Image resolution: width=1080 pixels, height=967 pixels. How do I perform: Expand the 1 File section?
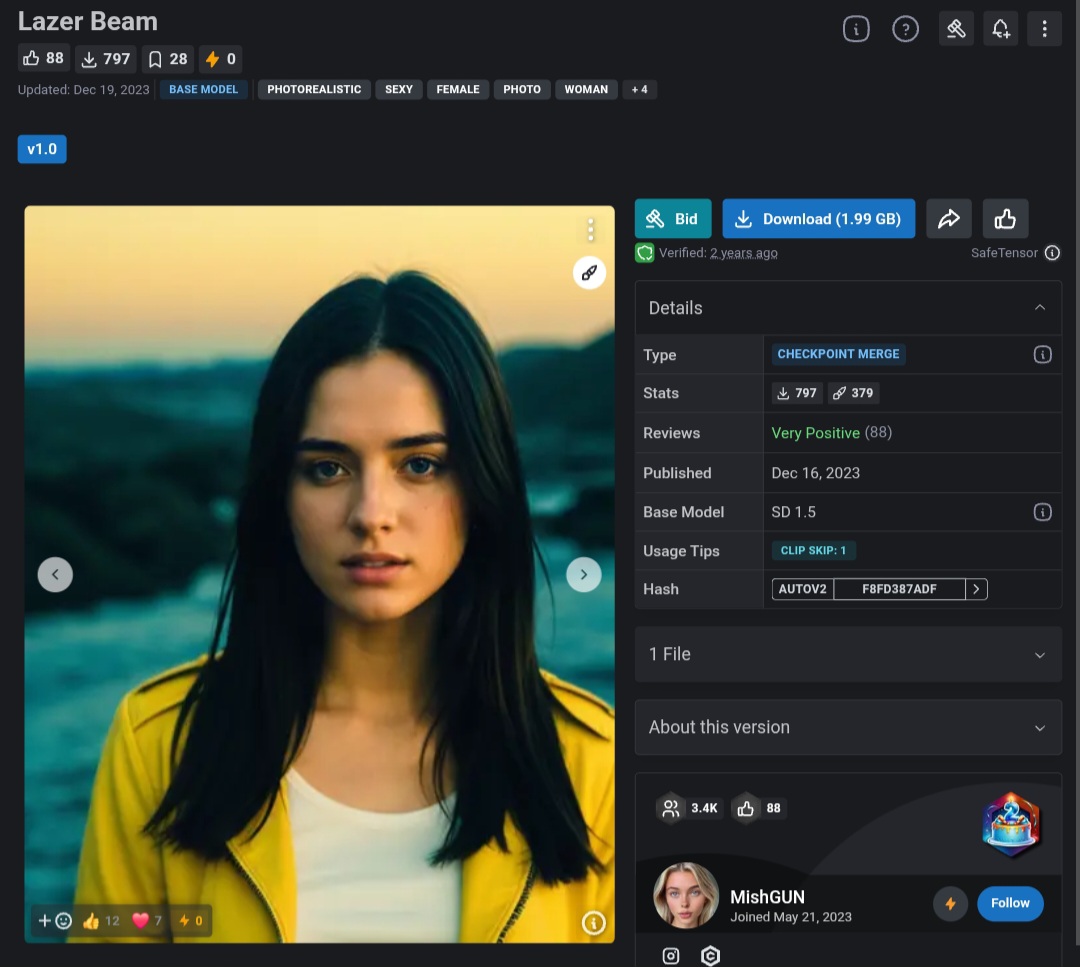tap(848, 654)
